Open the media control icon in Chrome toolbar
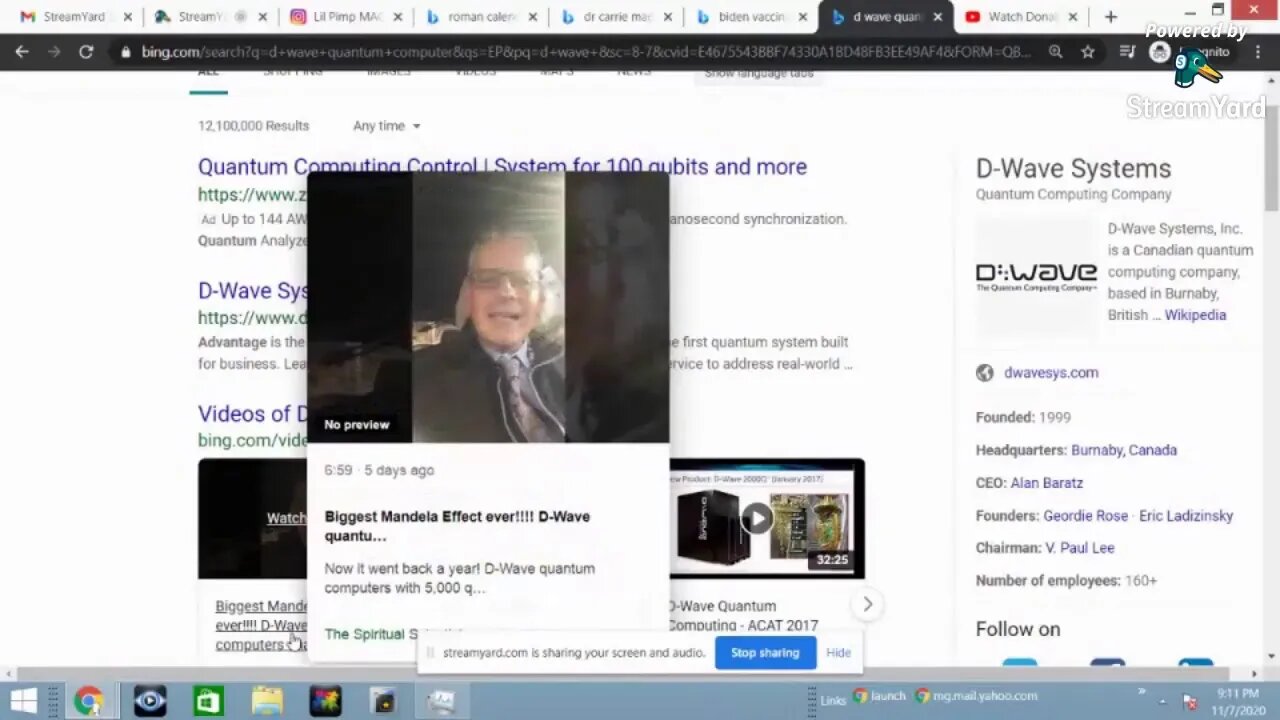Screen dimensions: 1280x720 [x=1127, y=52]
